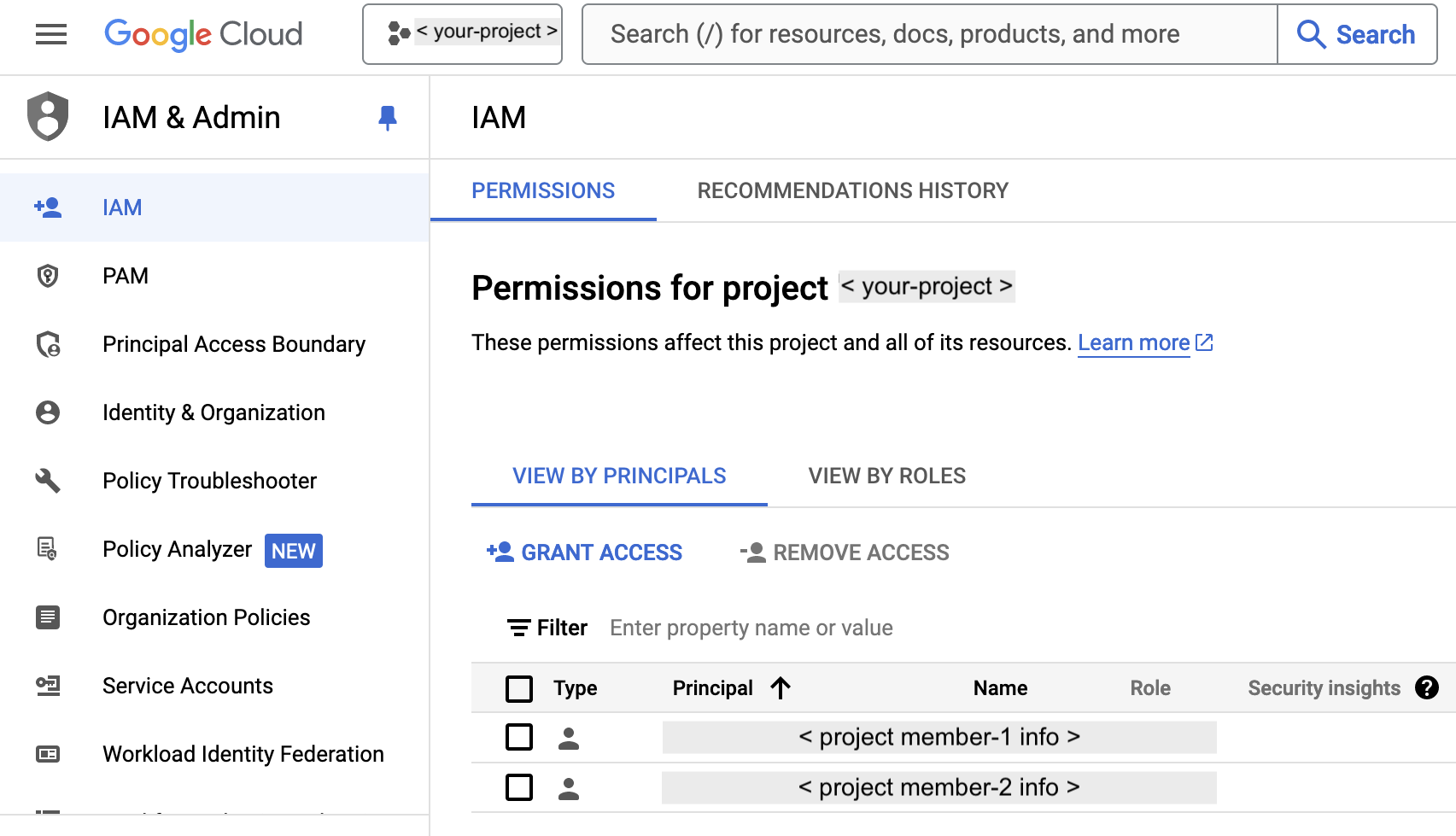Click the Organization Policies list icon
The width and height of the screenshot is (1456, 836).
(48, 617)
